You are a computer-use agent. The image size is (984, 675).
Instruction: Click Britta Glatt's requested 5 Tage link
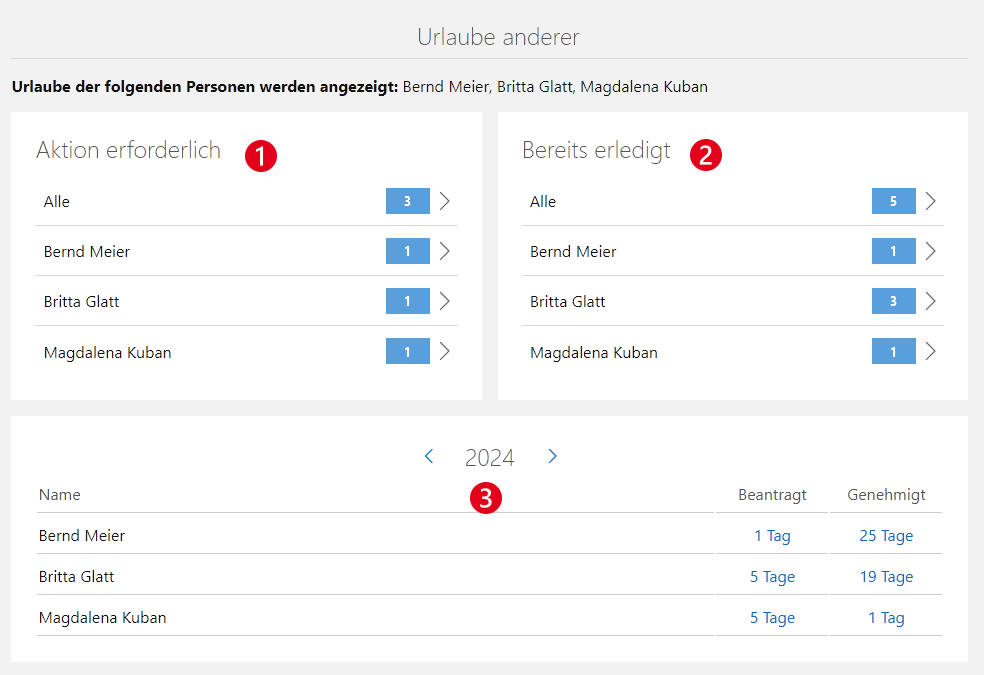[x=772, y=577]
